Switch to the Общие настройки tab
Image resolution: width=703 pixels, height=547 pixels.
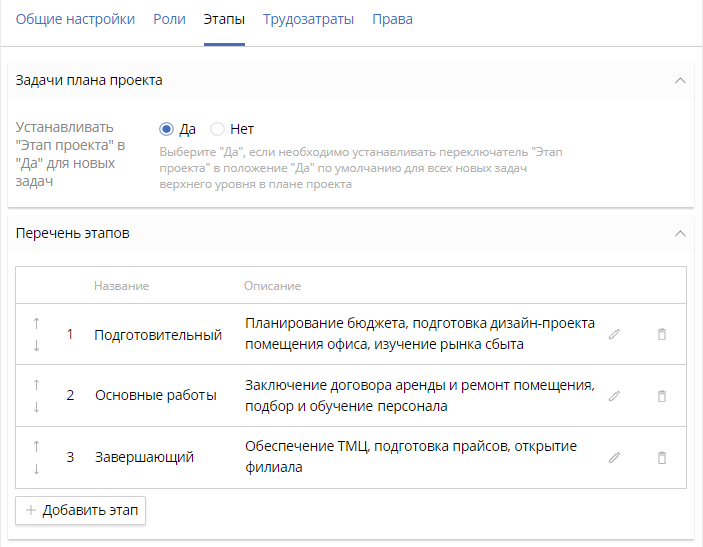[x=75, y=19]
